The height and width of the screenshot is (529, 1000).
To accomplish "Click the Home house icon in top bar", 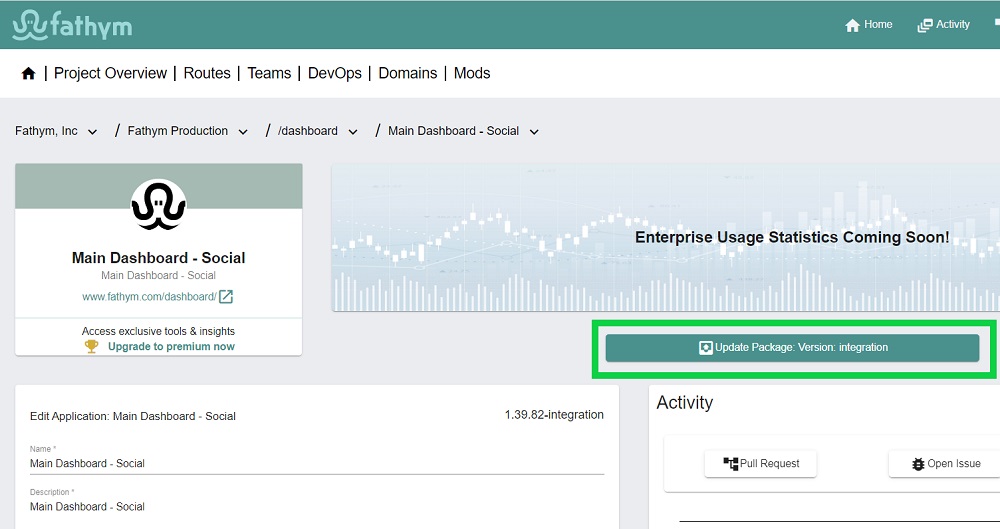I will 852,26.
